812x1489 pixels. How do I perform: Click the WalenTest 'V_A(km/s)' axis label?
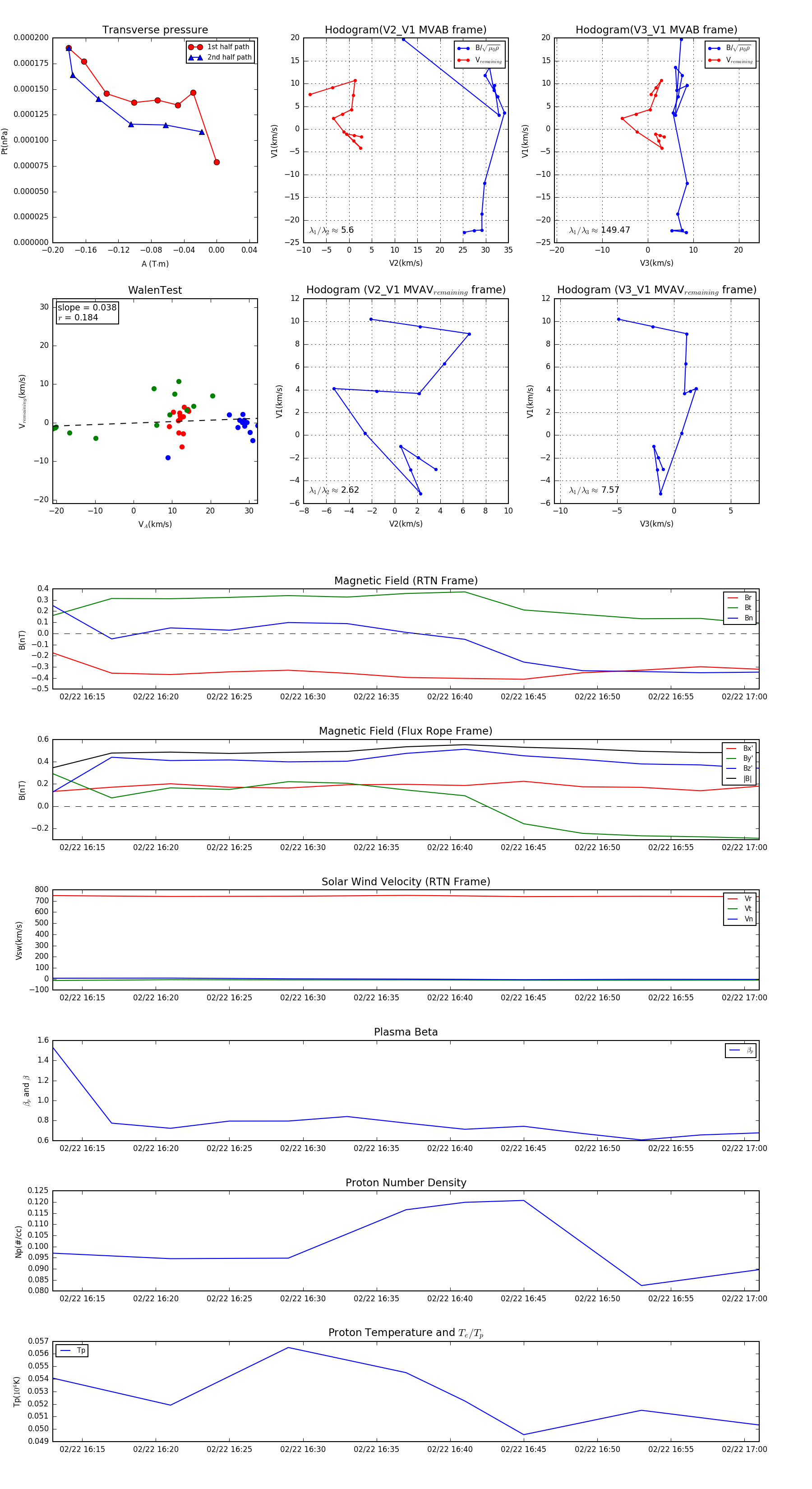155,524
